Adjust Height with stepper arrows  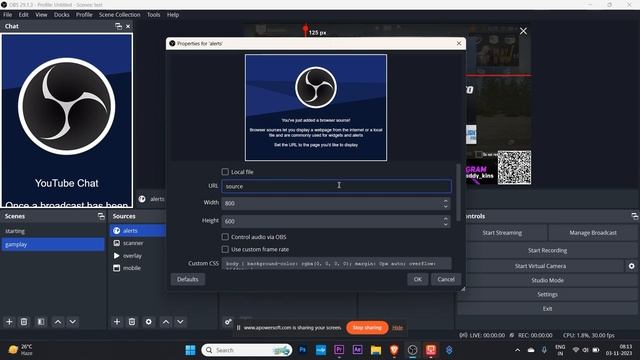point(446,221)
